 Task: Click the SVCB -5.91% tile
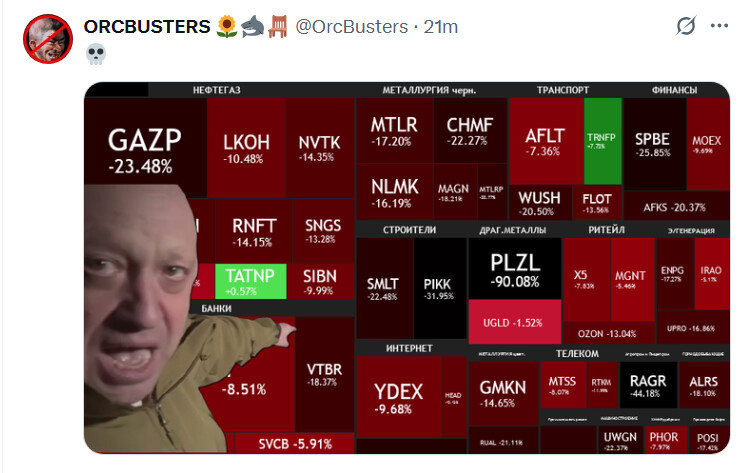click(295, 443)
